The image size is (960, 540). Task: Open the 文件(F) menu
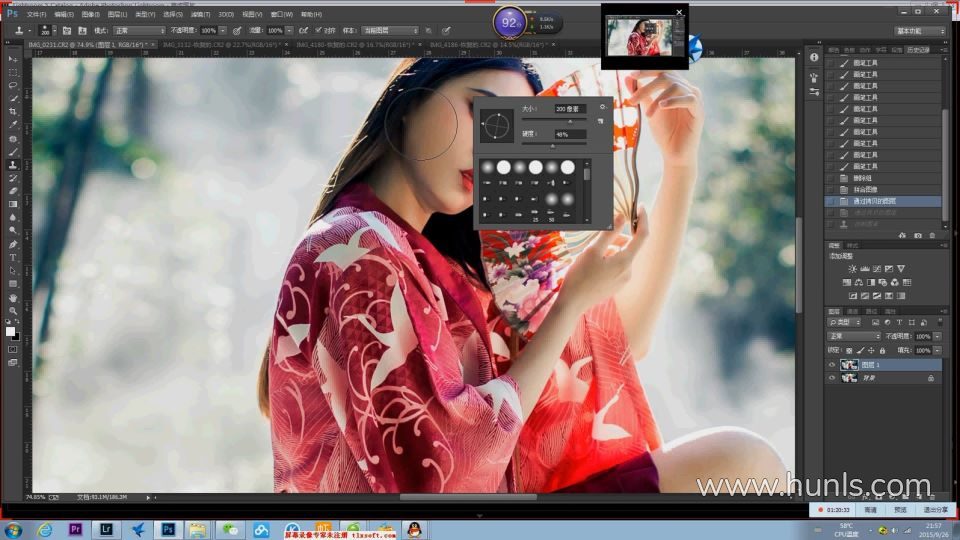point(36,14)
